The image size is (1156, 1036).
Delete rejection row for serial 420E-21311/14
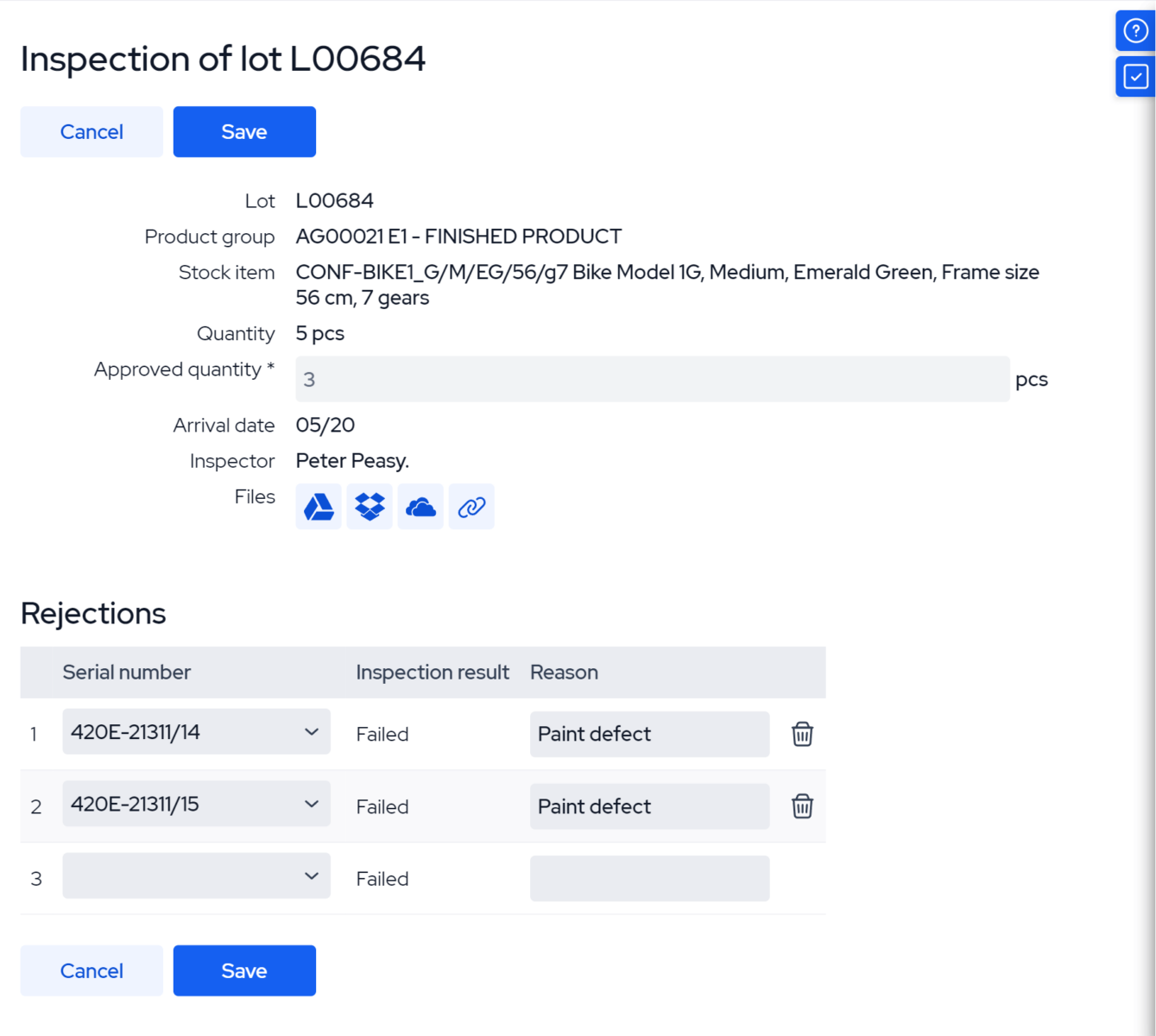[801, 734]
